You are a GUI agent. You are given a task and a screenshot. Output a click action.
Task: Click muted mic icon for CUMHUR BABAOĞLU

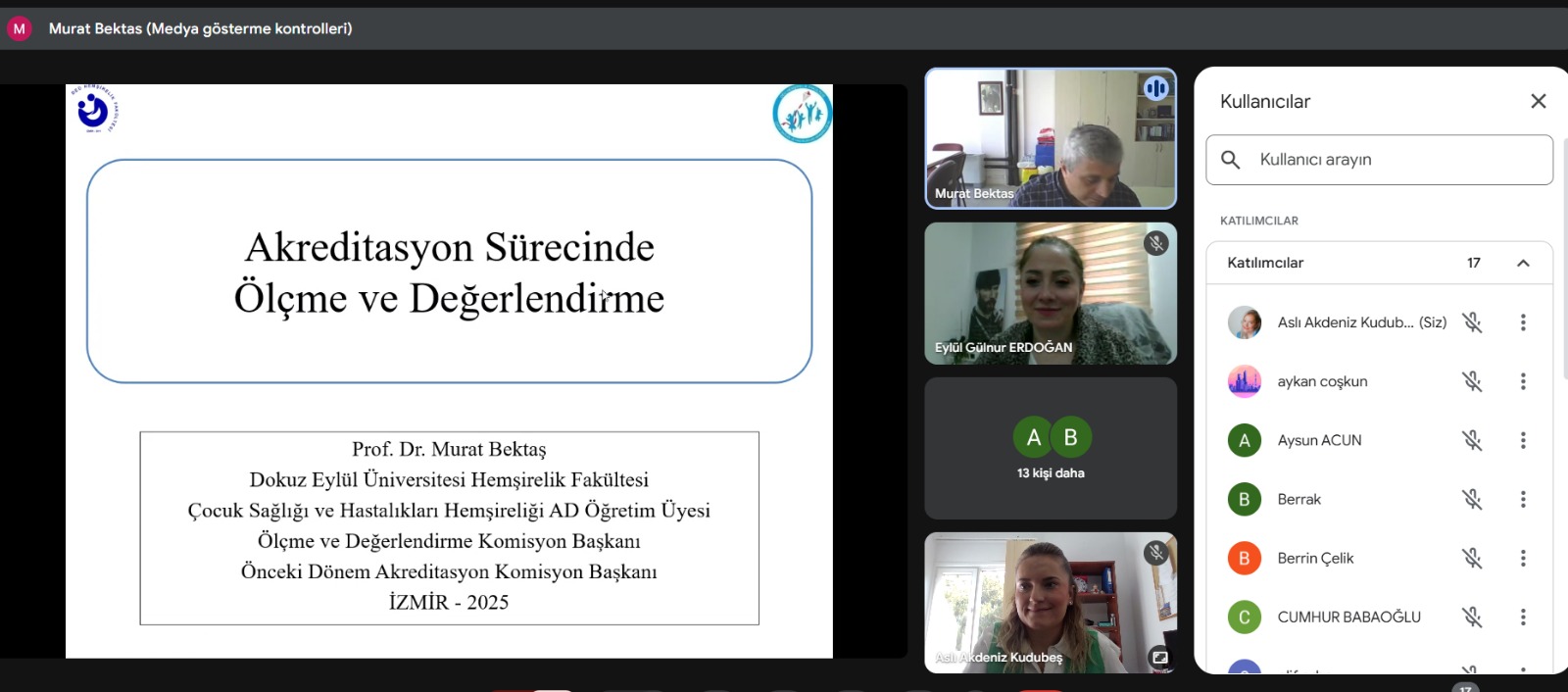(1472, 617)
